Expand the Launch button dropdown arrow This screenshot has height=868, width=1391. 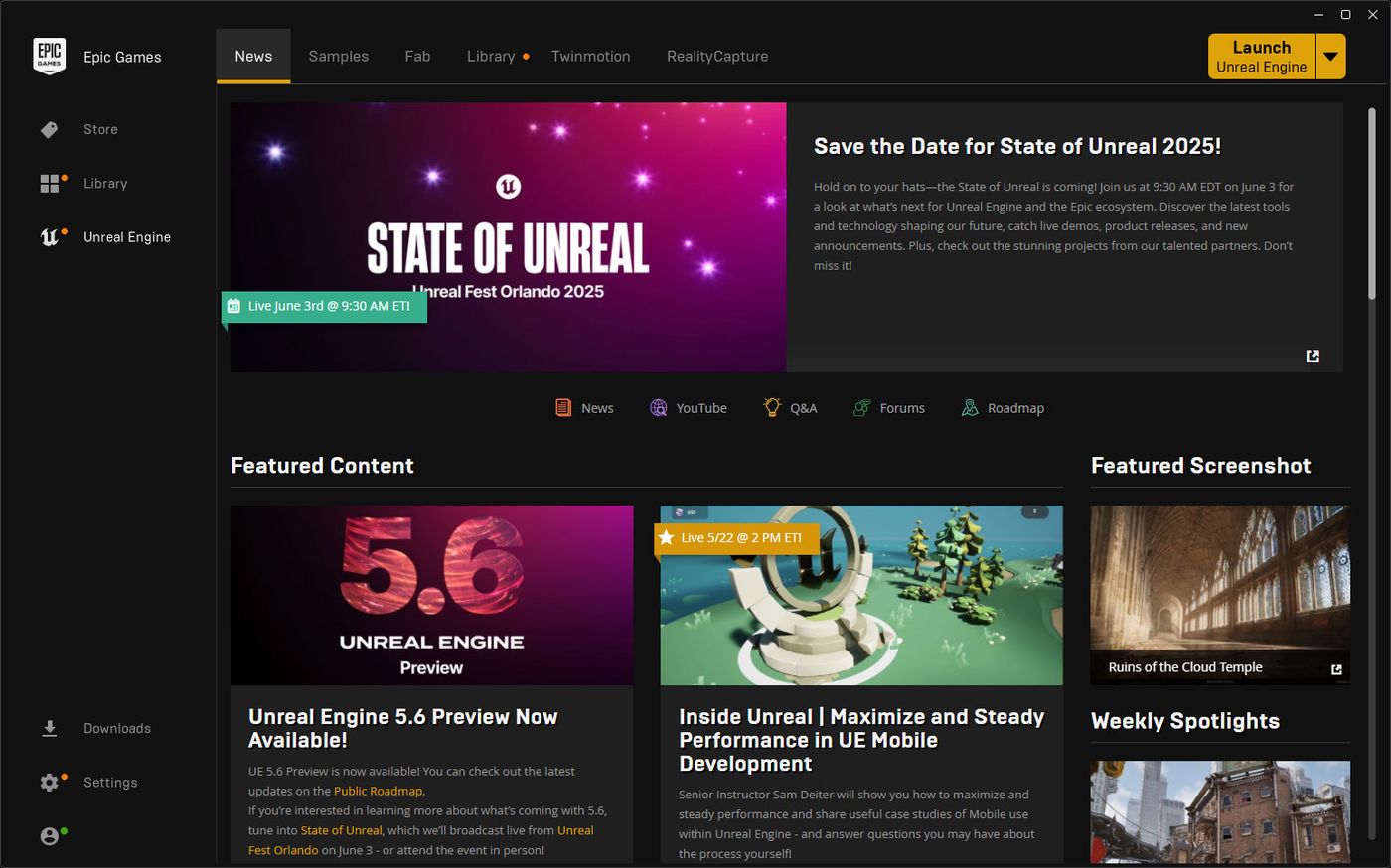coord(1330,57)
